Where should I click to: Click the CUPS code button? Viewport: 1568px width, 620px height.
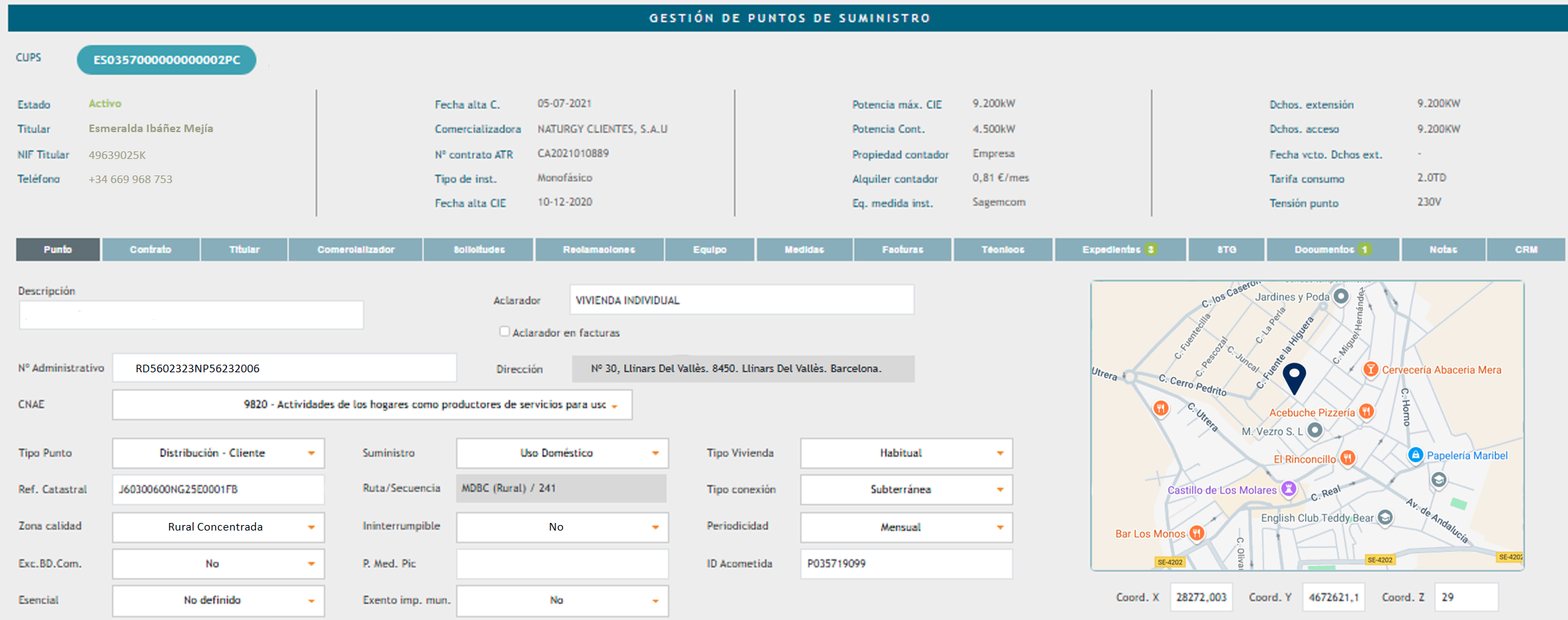[167, 60]
